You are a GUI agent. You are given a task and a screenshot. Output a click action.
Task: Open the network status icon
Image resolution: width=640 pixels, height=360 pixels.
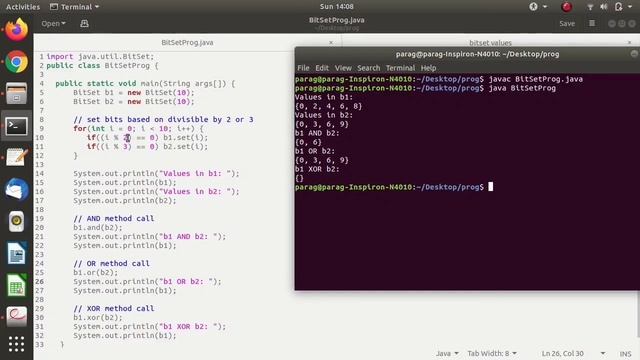(590, 7)
